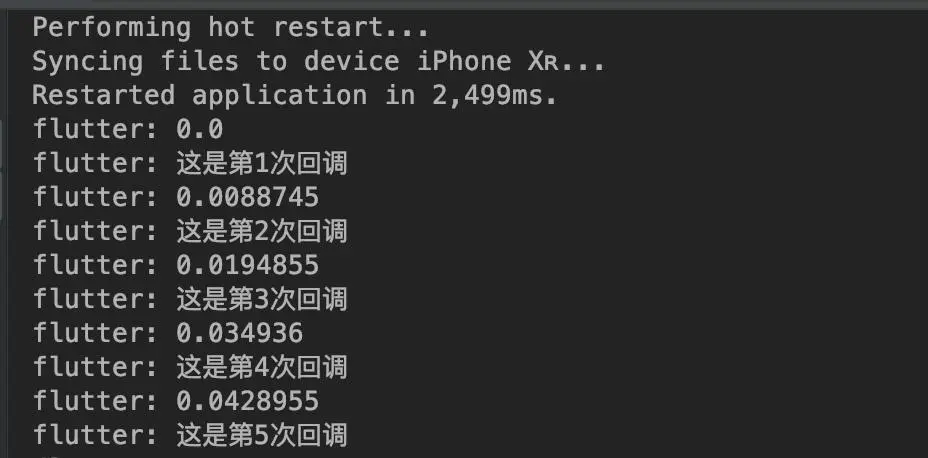The height and width of the screenshot is (458, 928).
Task: Click the 0.0428955 output value
Action: click(247, 401)
